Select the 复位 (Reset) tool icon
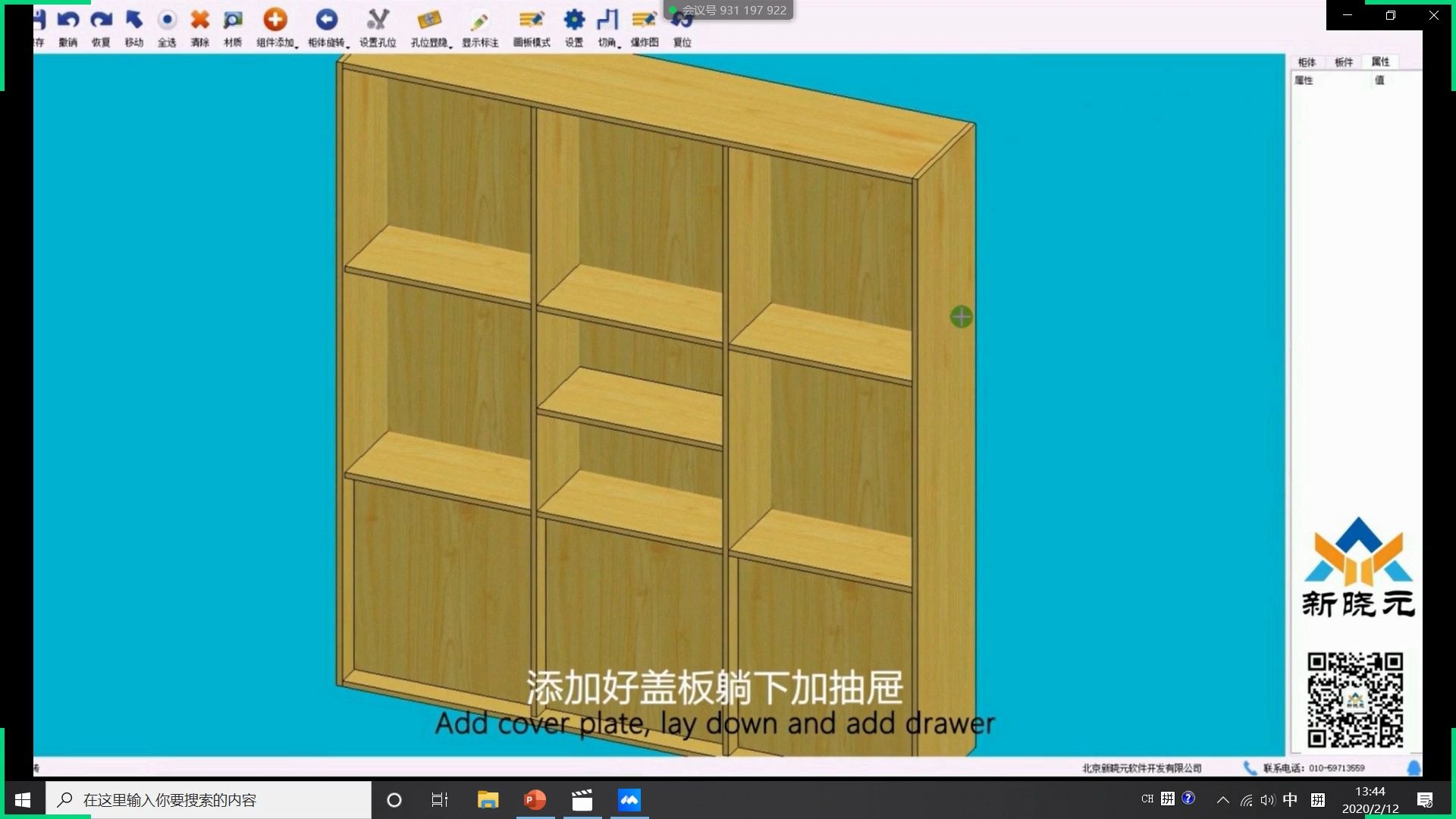The image size is (1456, 819). click(x=681, y=19)
